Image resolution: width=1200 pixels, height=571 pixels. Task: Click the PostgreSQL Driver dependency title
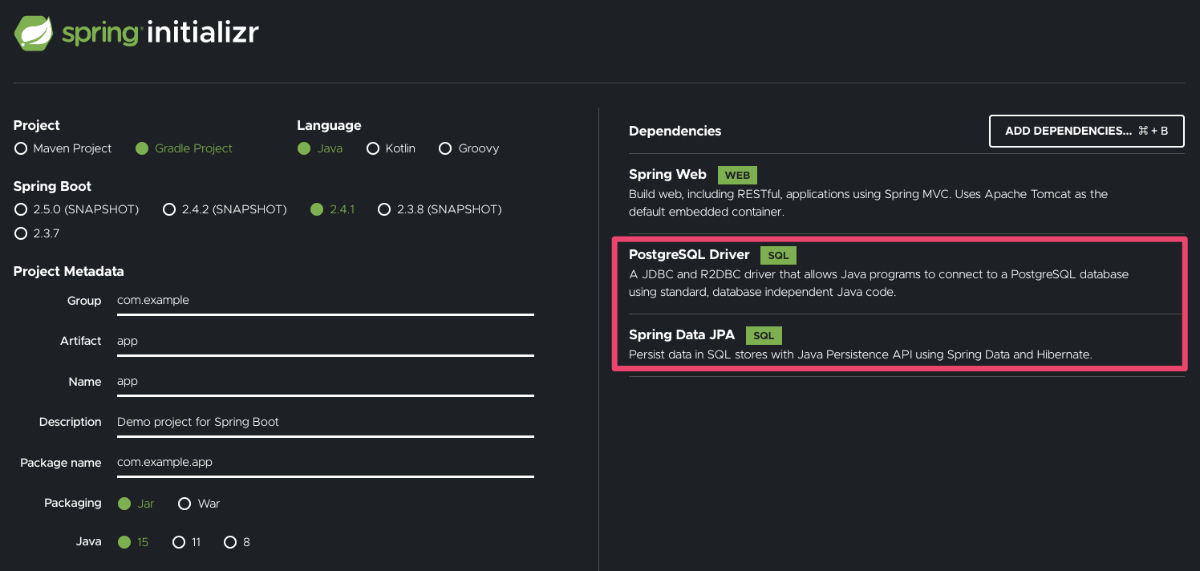click(x=689, y=254)
